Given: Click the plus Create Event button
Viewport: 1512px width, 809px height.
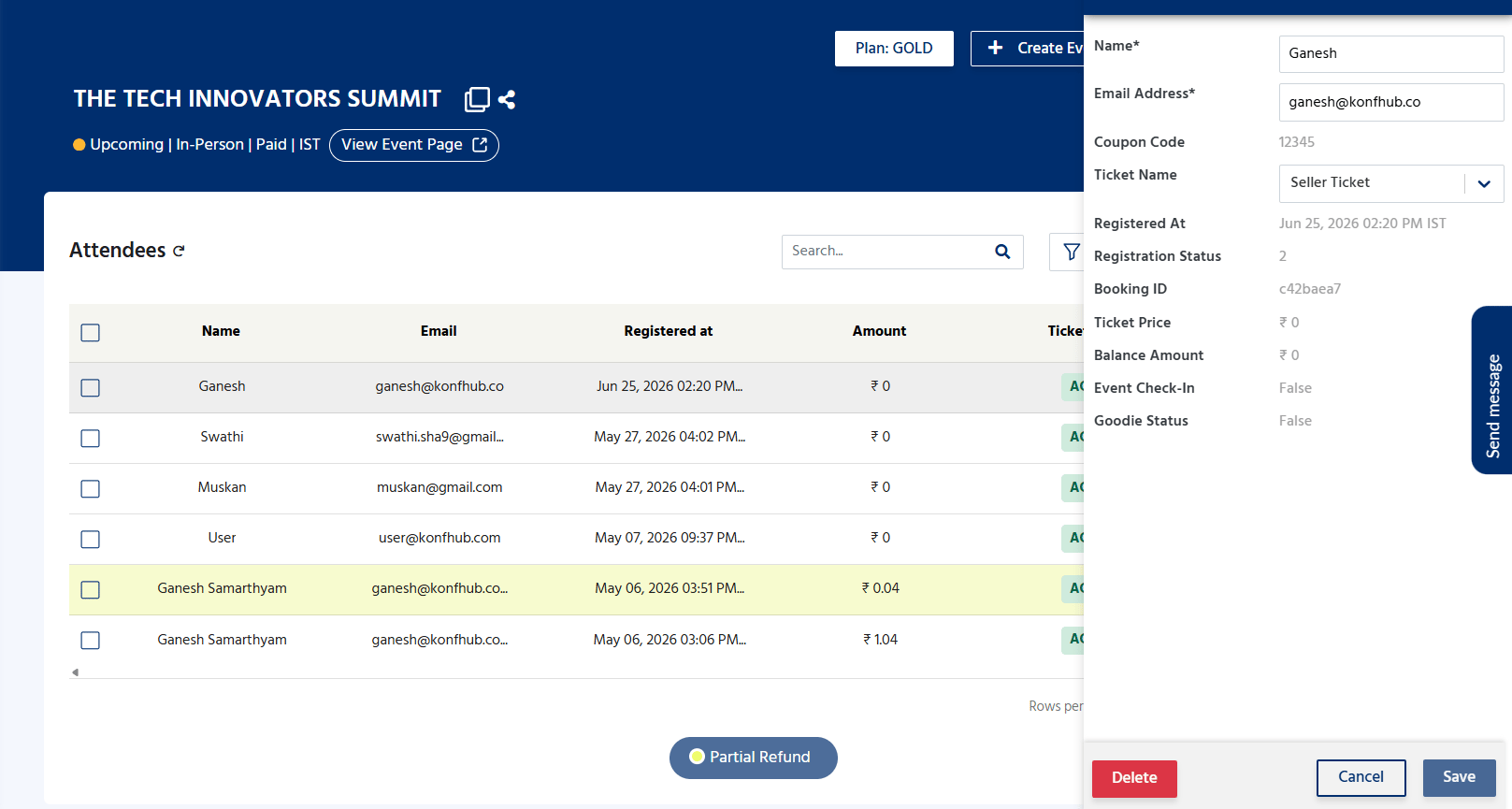Looking at the screenshot, I should point(1028,49).
